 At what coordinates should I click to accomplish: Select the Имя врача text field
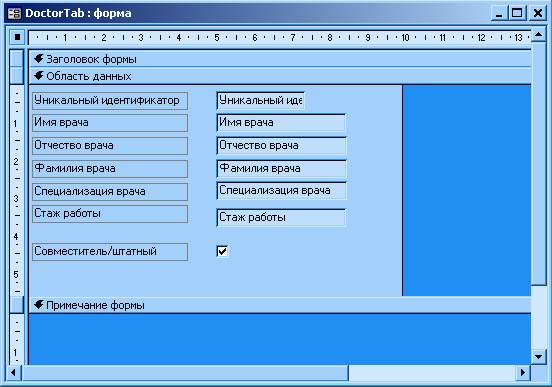click(x=281, y=123)
